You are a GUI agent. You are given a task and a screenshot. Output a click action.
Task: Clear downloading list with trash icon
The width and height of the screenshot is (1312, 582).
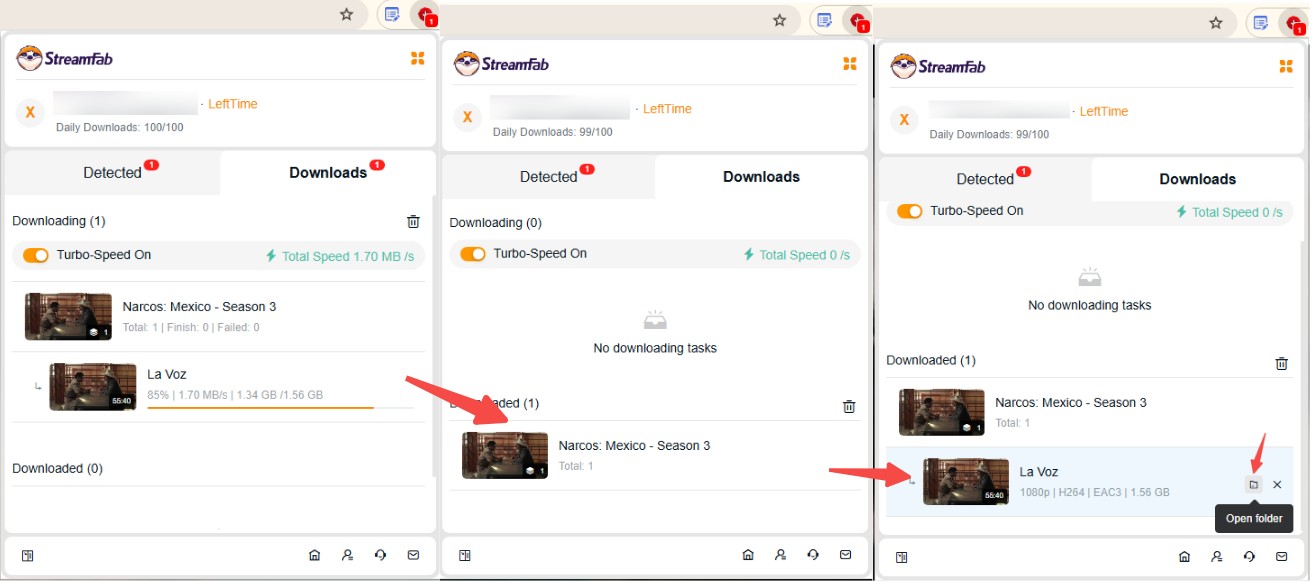tap(413, 221)
